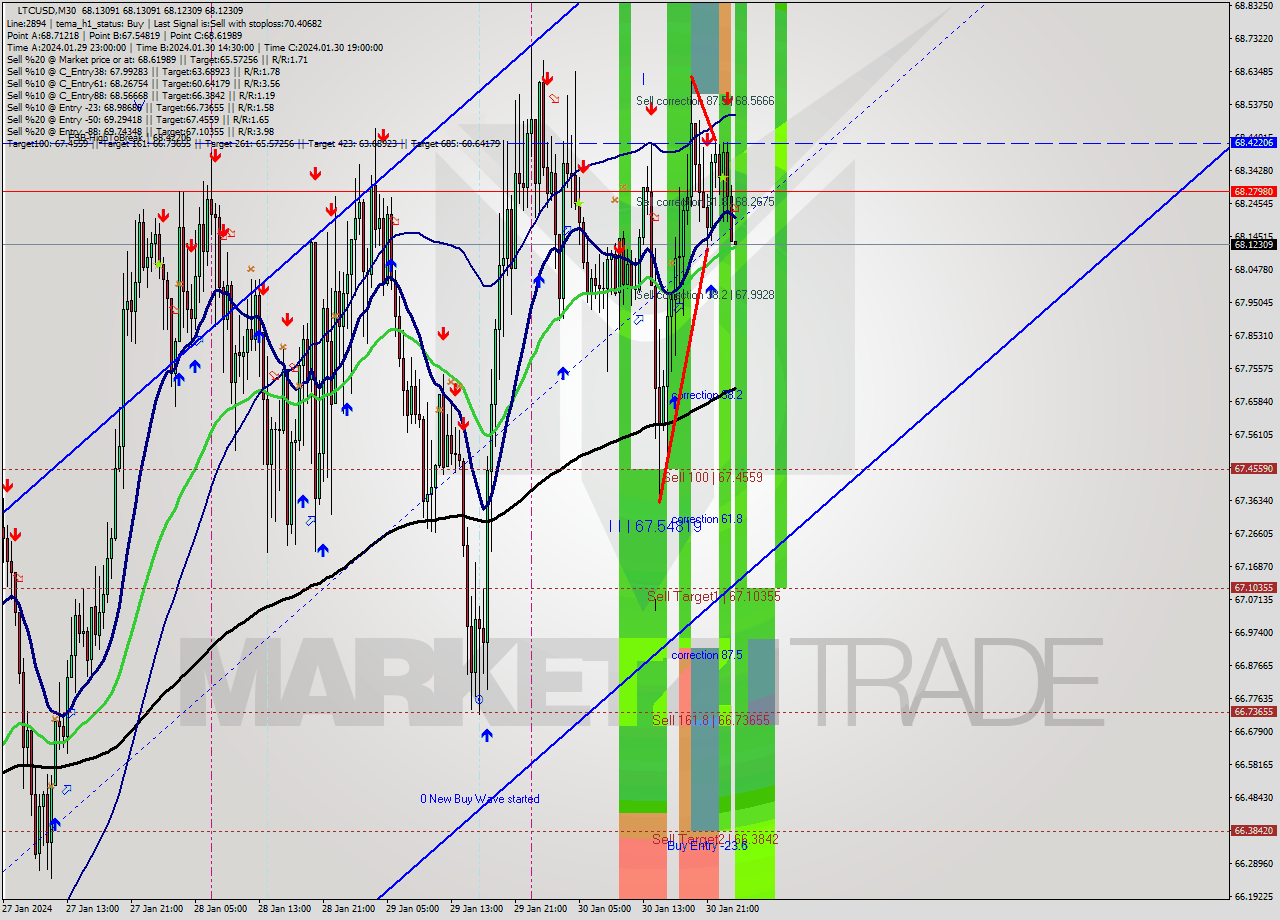This screenshot has height=920, width=1280.
Task: Click the '0 New Buy Wave started' label
Action: (480, 799)
